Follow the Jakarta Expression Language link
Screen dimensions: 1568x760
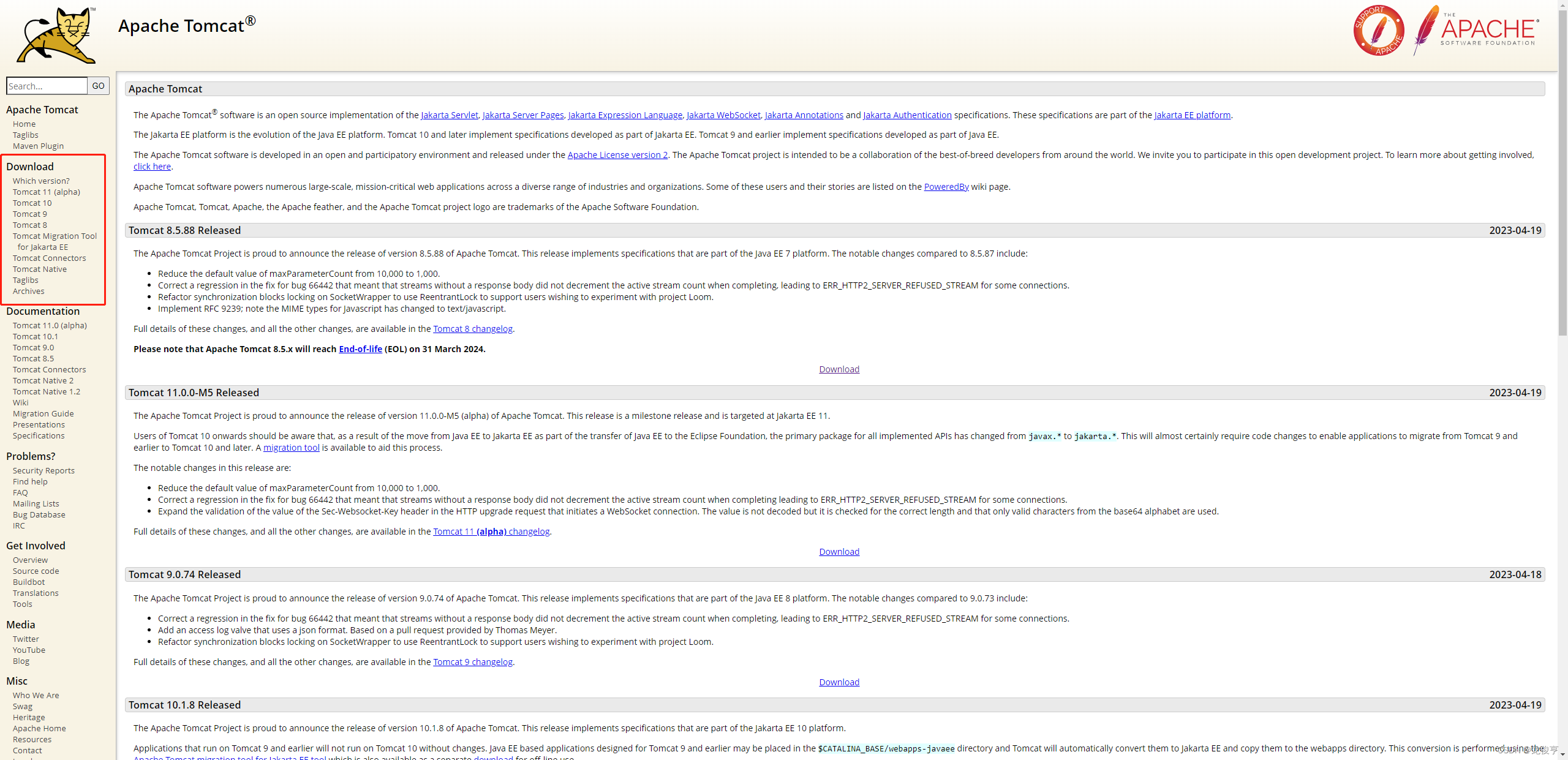coord(625,115)
